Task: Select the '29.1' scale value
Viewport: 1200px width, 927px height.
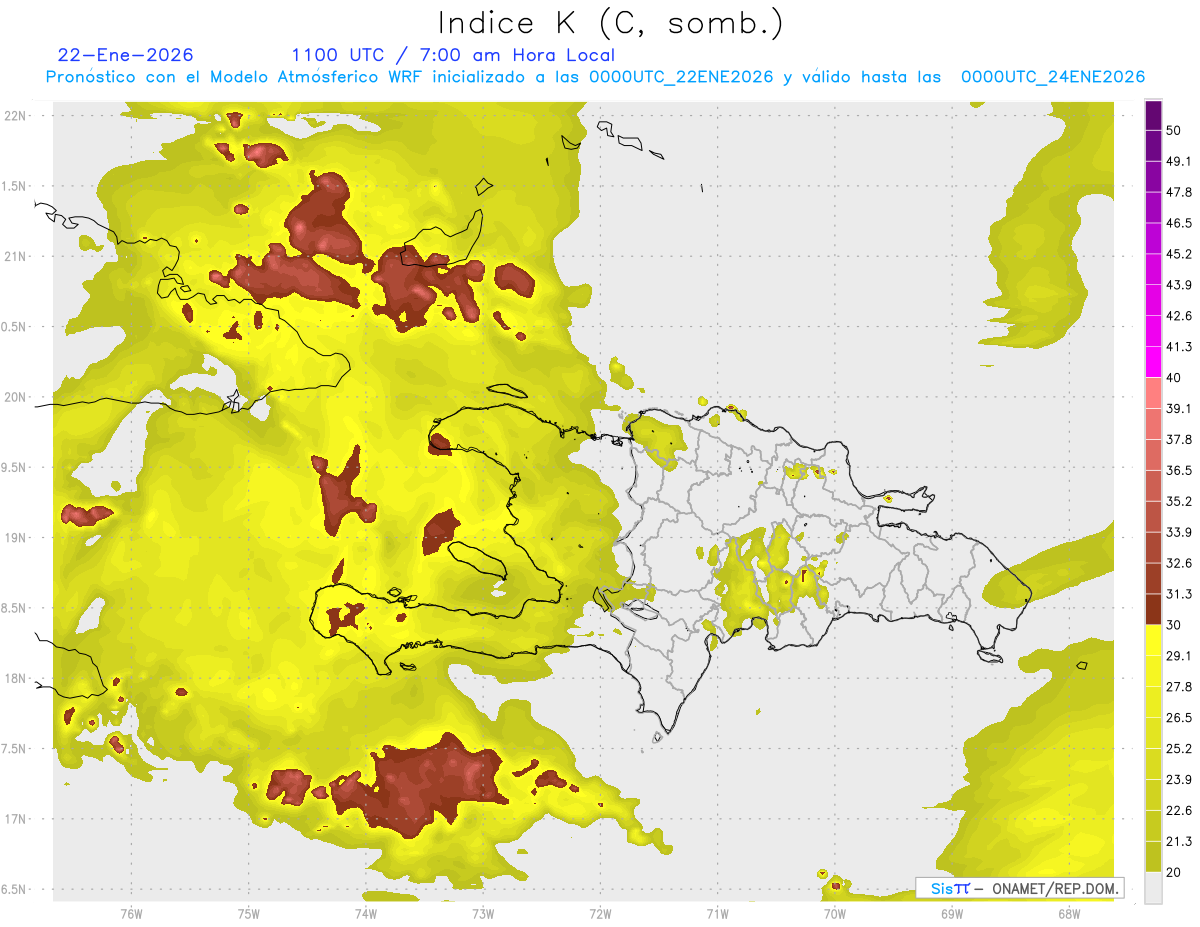Action: point(1179,656)
